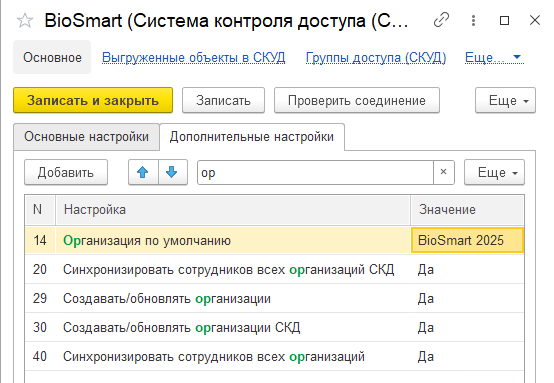
Task: Sort by the N column header
Action: click(40, 210)
